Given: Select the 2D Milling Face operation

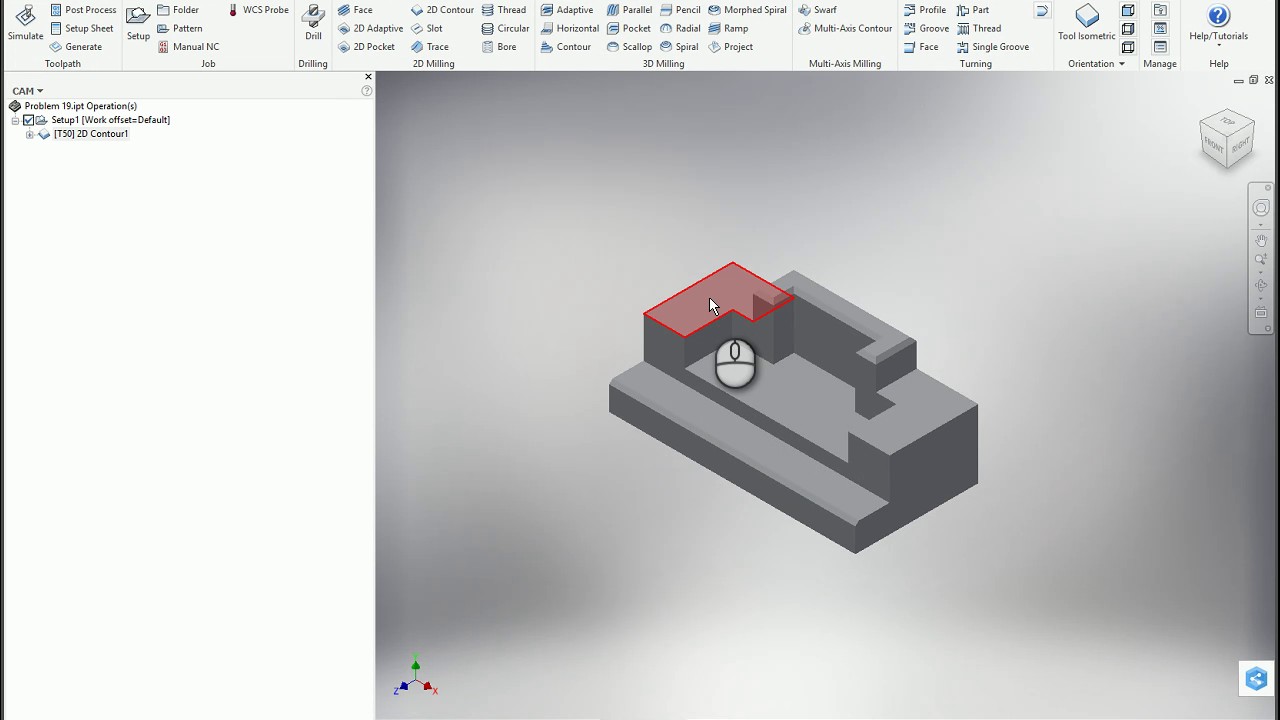Looking at the screenshot, I should pyautogui.click(x=355, y=10).
